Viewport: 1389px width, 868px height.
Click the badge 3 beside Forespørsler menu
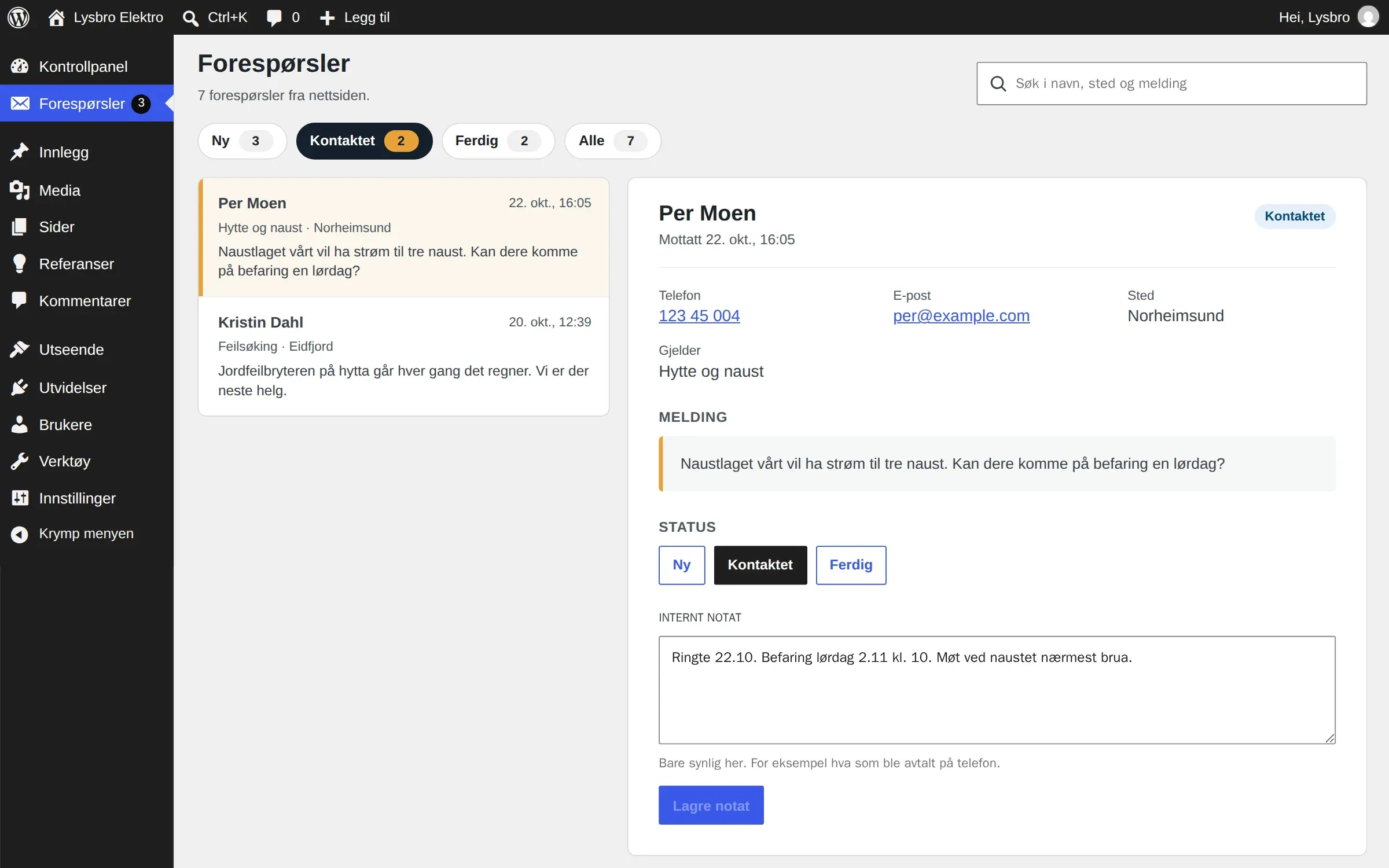click(141, 104)
